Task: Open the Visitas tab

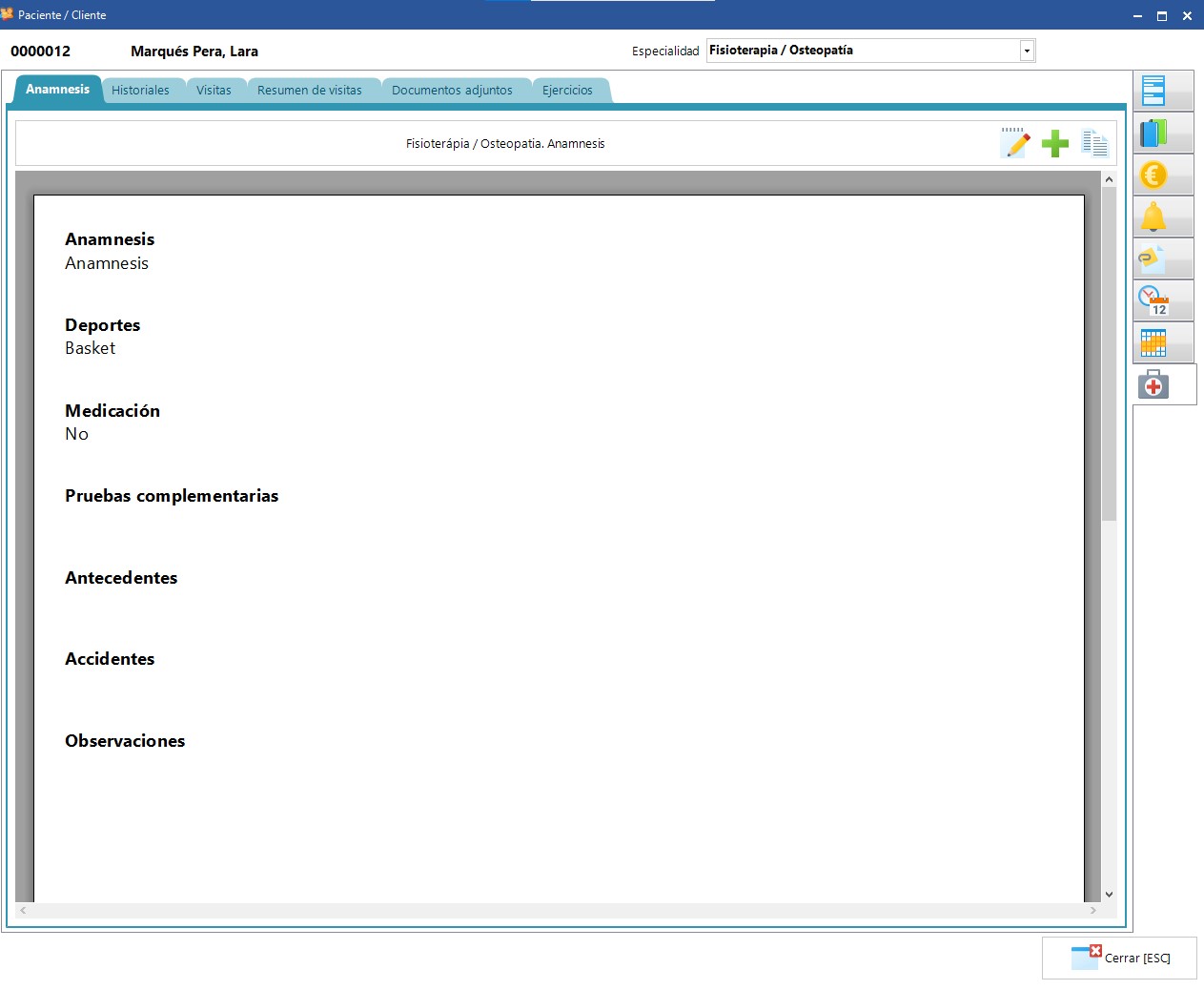Action: click(214, 91)
